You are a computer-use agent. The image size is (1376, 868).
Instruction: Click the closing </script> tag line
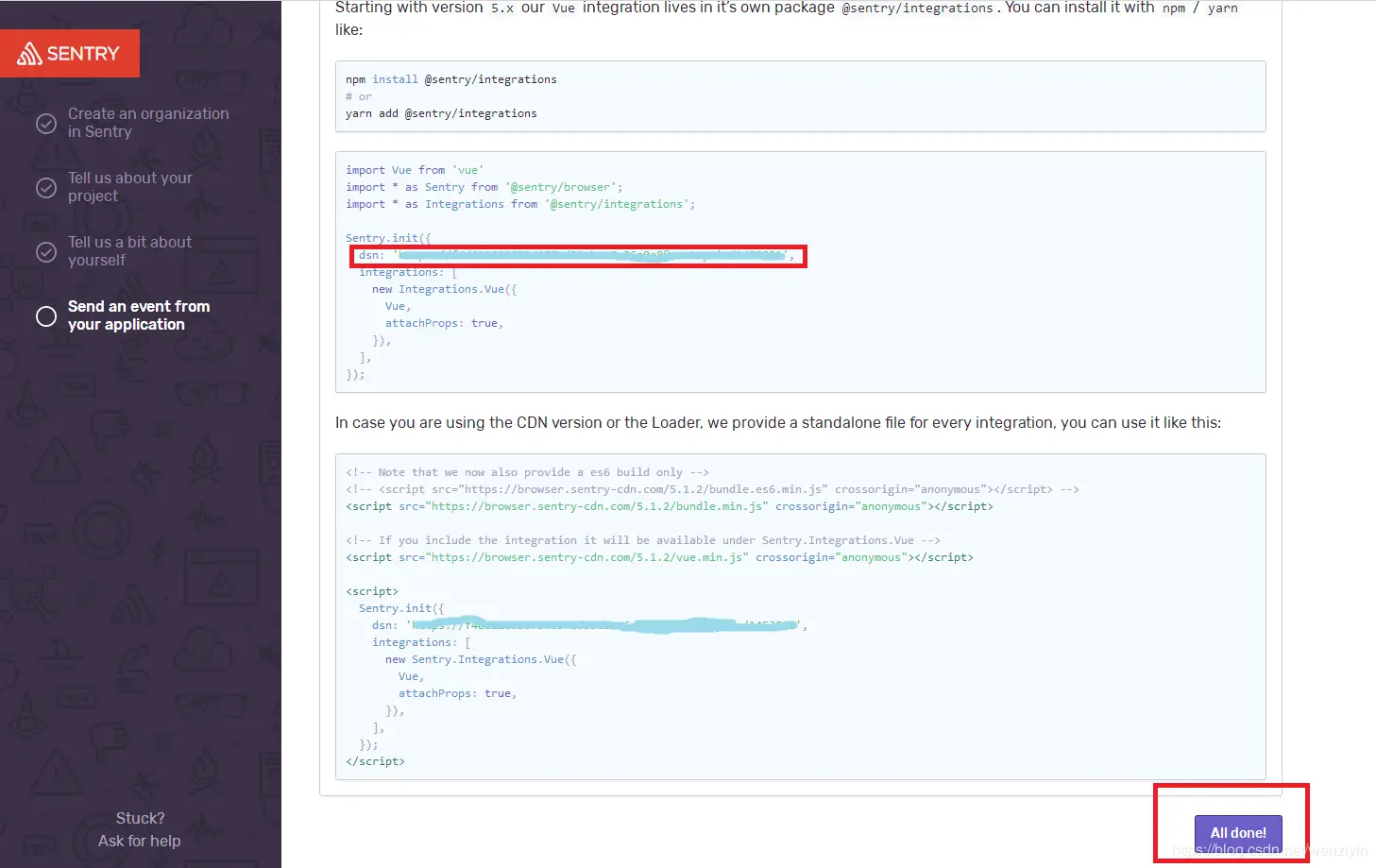tap(375, 761)
